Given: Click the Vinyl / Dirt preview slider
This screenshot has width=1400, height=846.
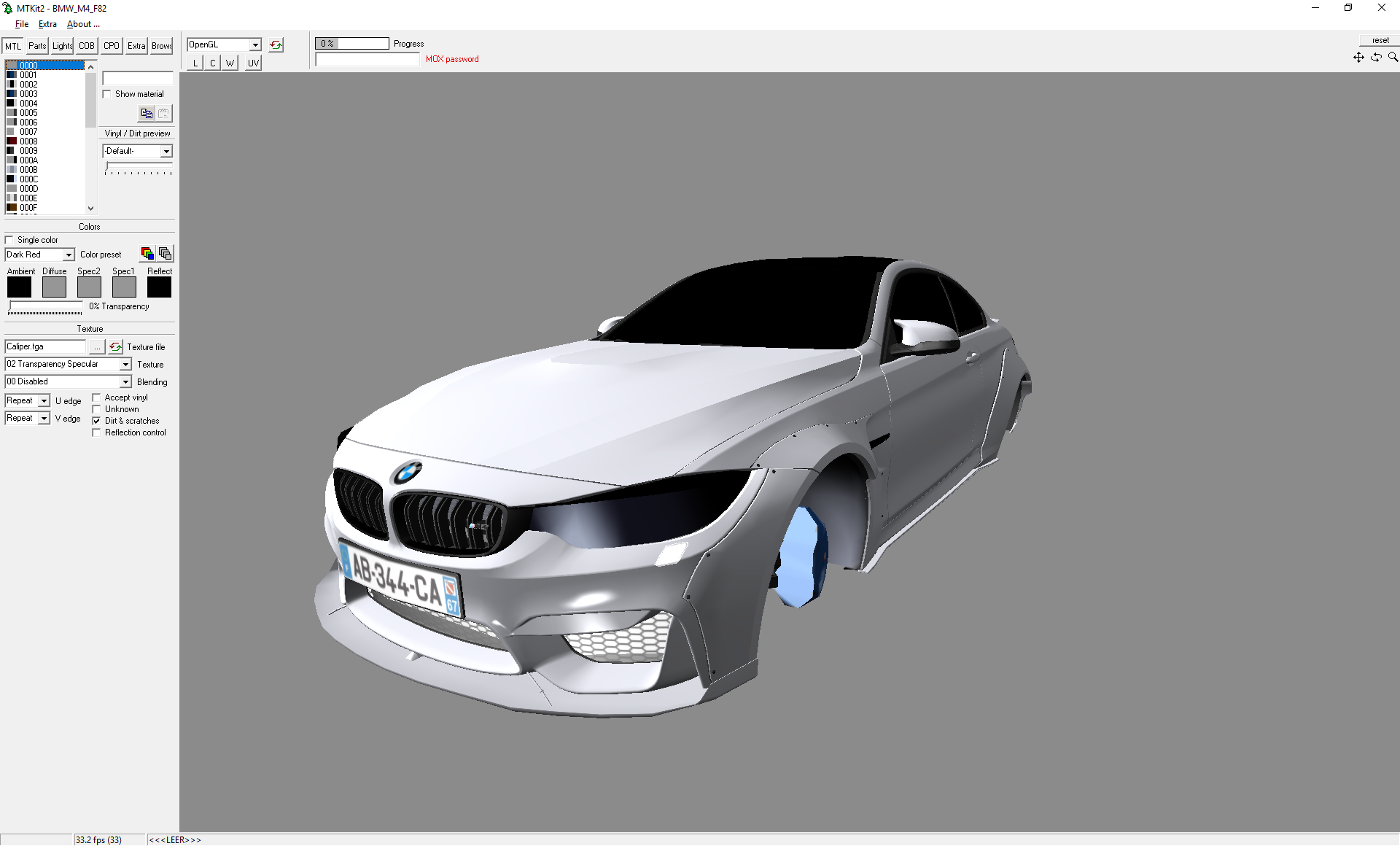Looking at the screenshot, I should click(x=139, y=168).
